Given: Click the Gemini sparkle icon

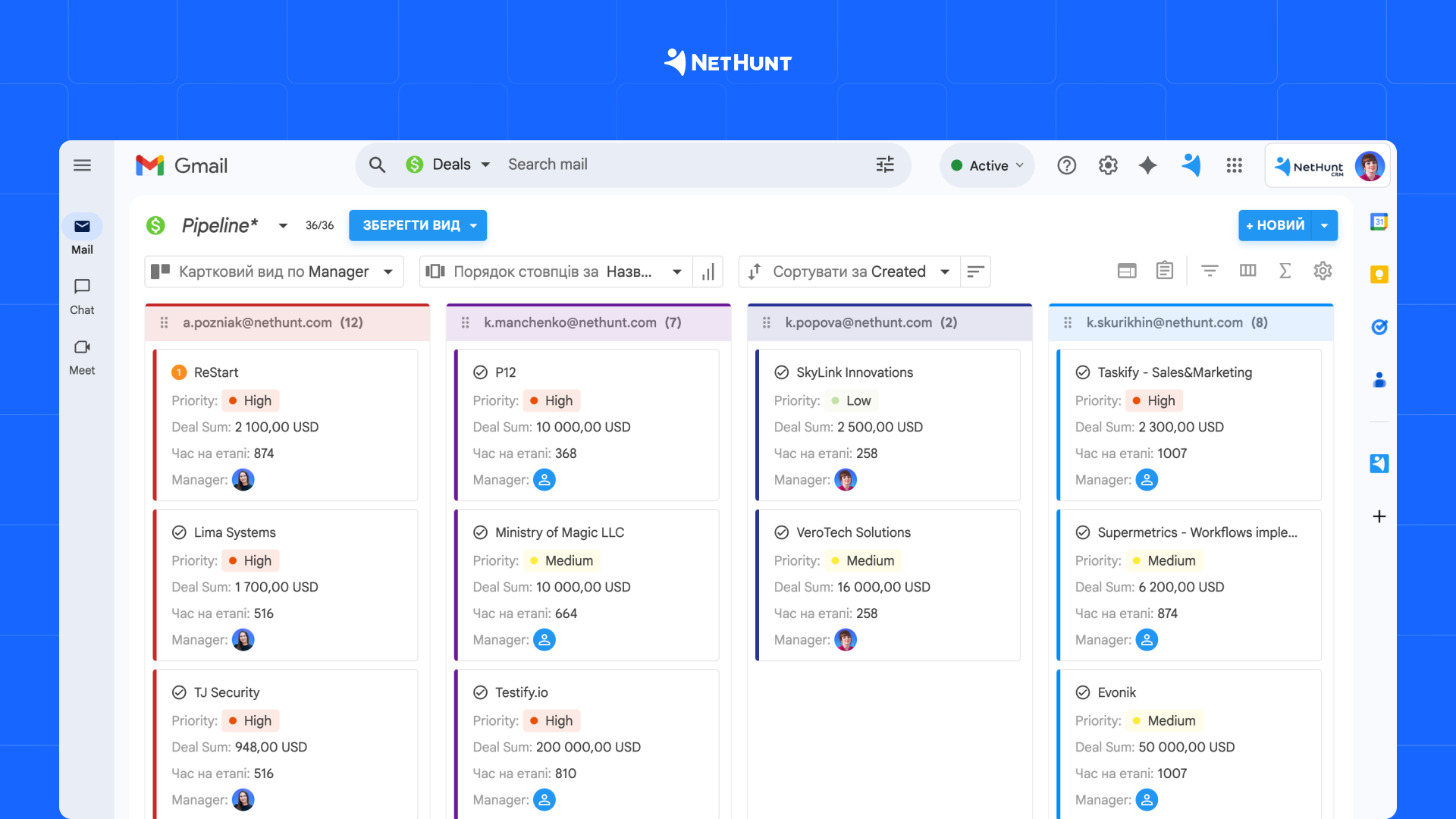Looking at the screenshot, I should point(1148,165).
